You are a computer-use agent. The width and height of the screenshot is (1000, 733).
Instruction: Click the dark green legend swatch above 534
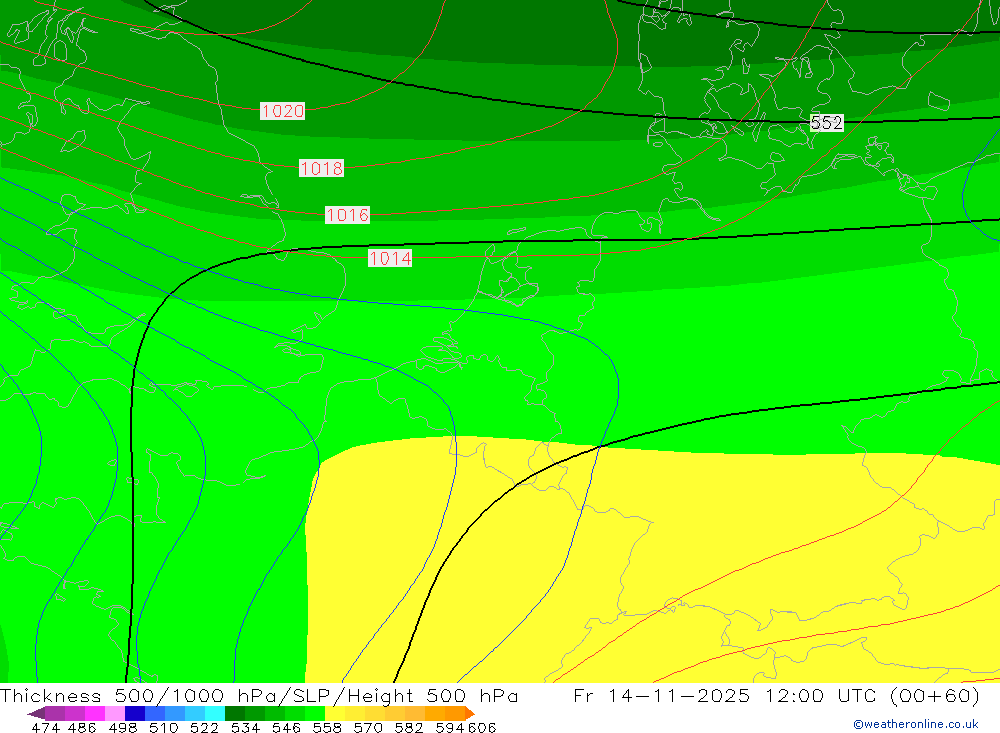[x=235, y=713]
